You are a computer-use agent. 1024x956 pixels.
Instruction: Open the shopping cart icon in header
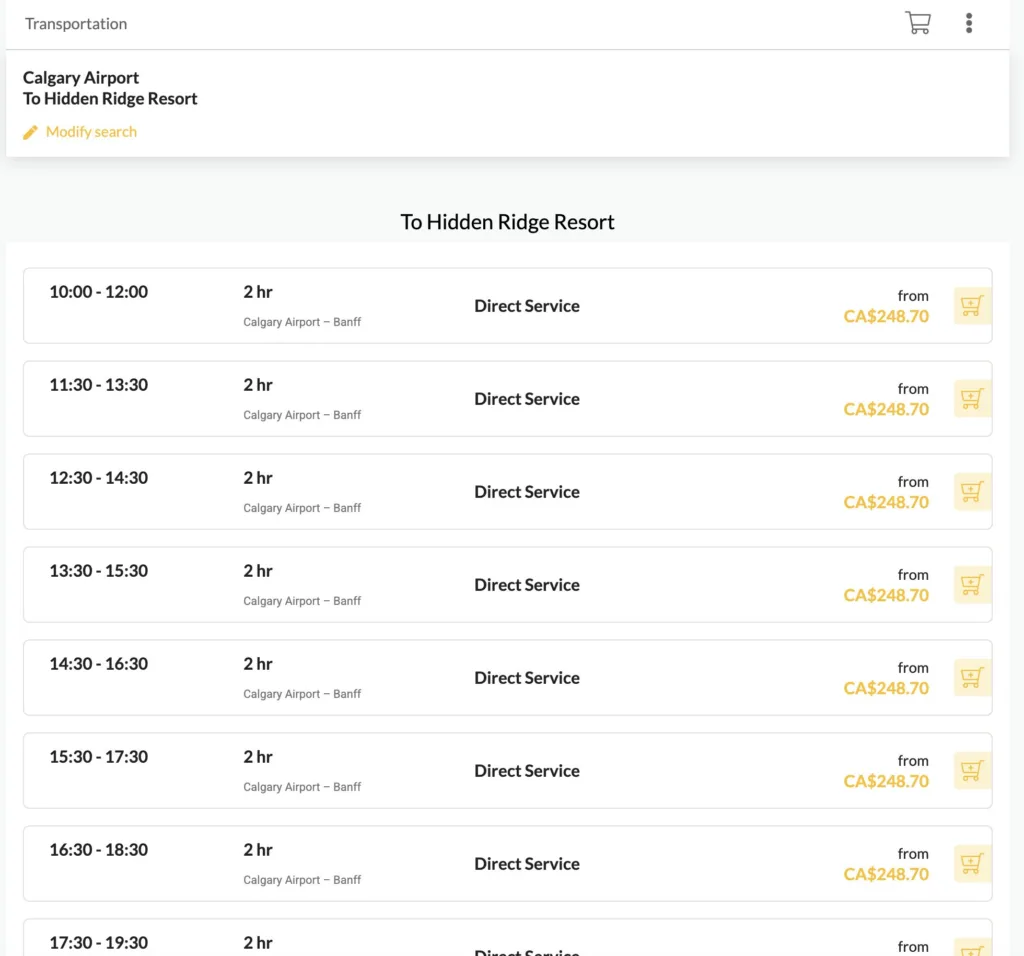(918, 23)
